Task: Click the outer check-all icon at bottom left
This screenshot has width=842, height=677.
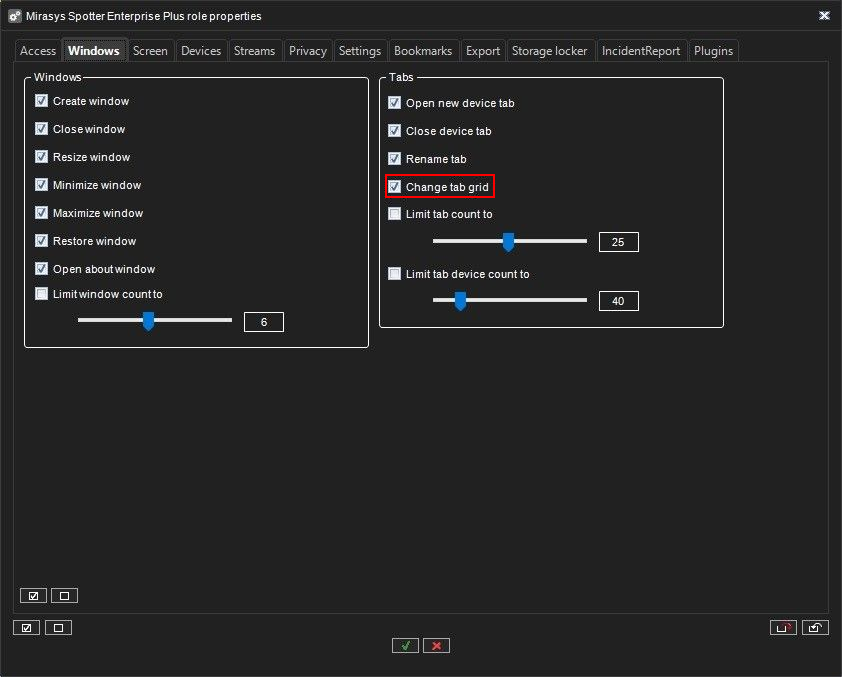Action: [x=26, y=628]
